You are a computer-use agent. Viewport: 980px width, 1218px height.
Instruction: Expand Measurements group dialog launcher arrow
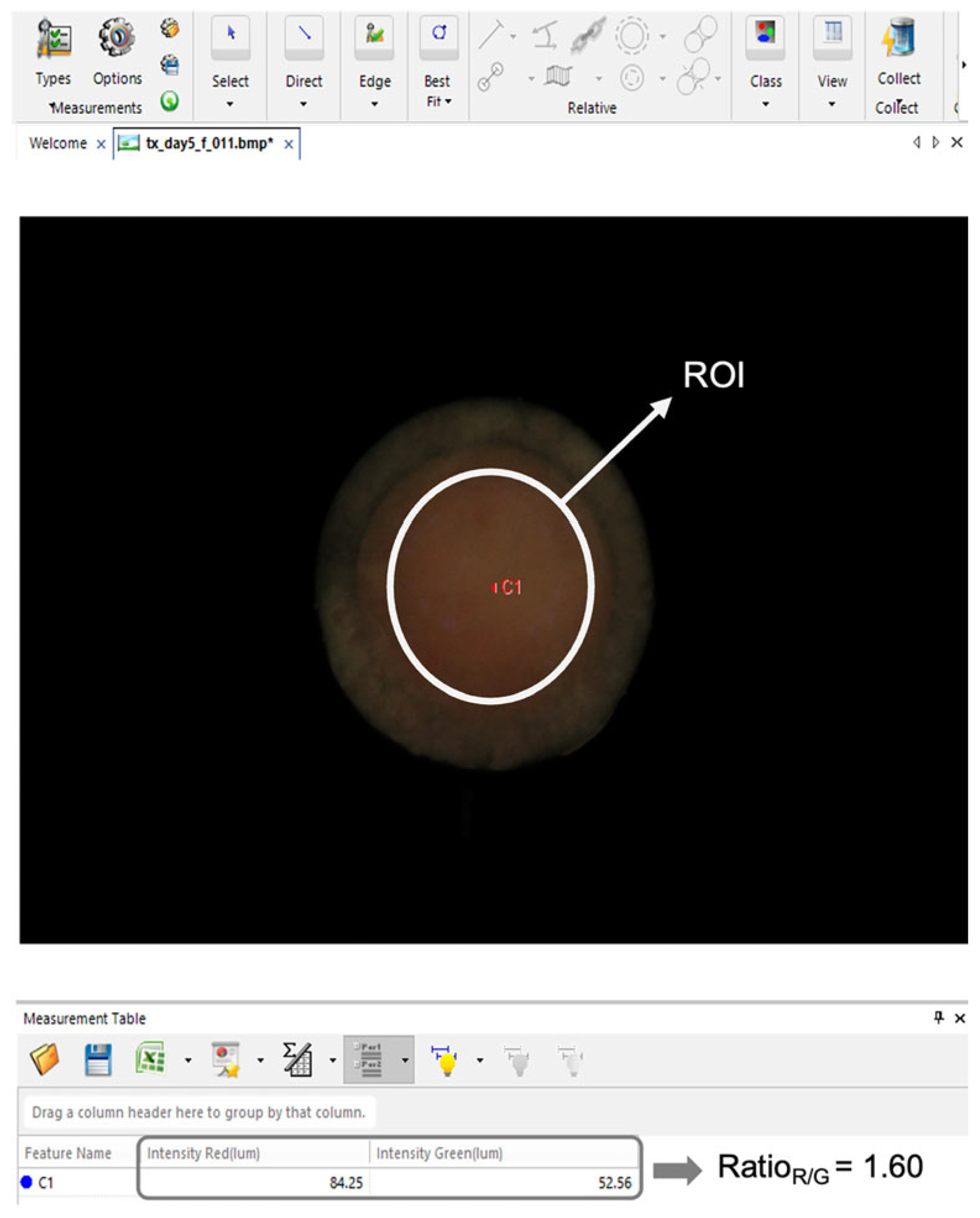(x=53, y=104)
